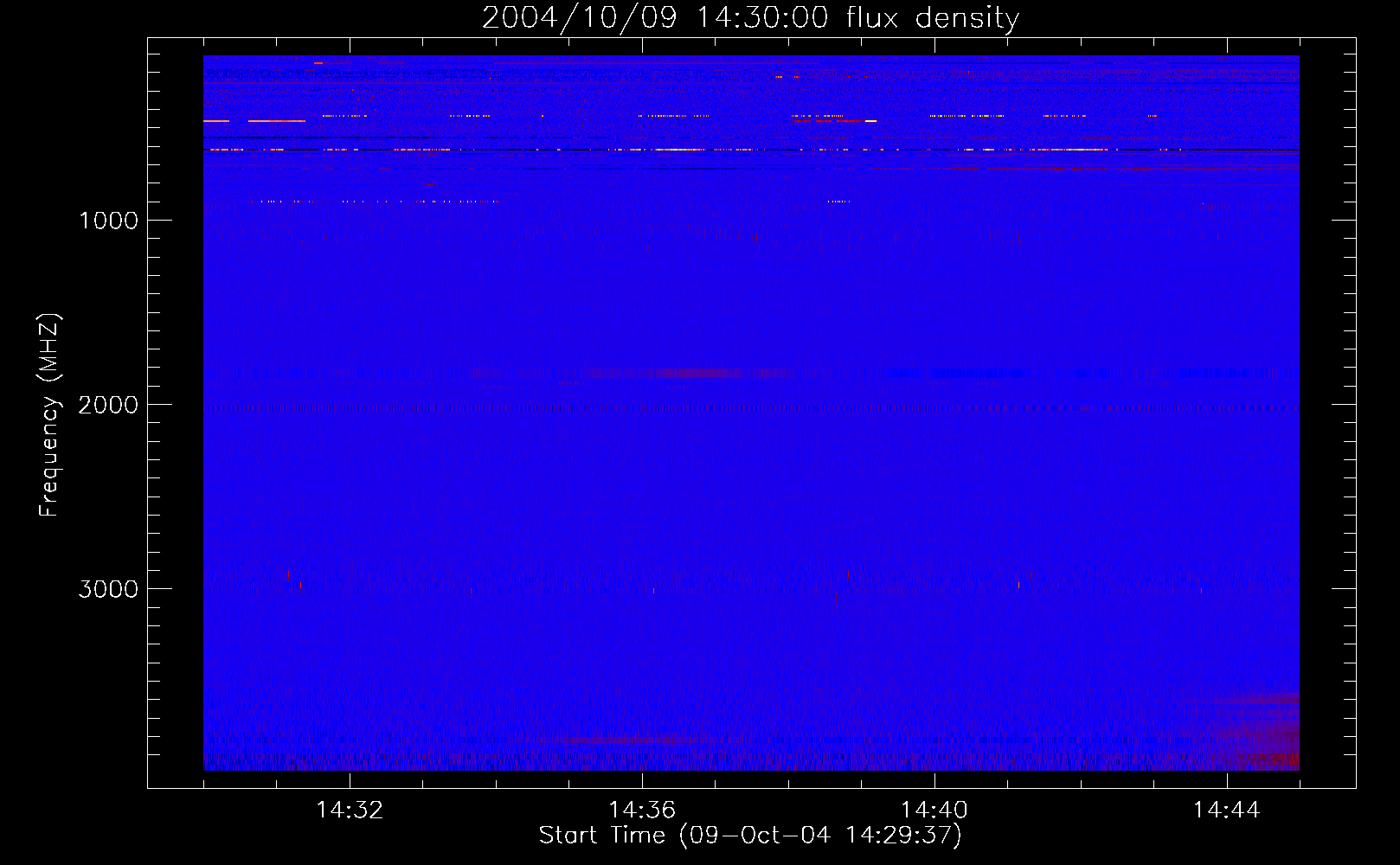1400x865 pixels.
Task: Click the 3000 frequency tick label
Action: pos(108,589)
